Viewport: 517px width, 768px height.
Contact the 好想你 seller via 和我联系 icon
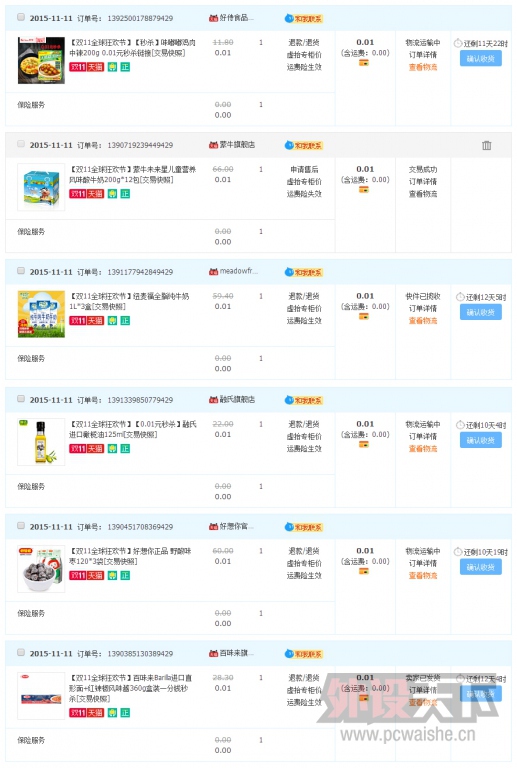coord(304,527)
